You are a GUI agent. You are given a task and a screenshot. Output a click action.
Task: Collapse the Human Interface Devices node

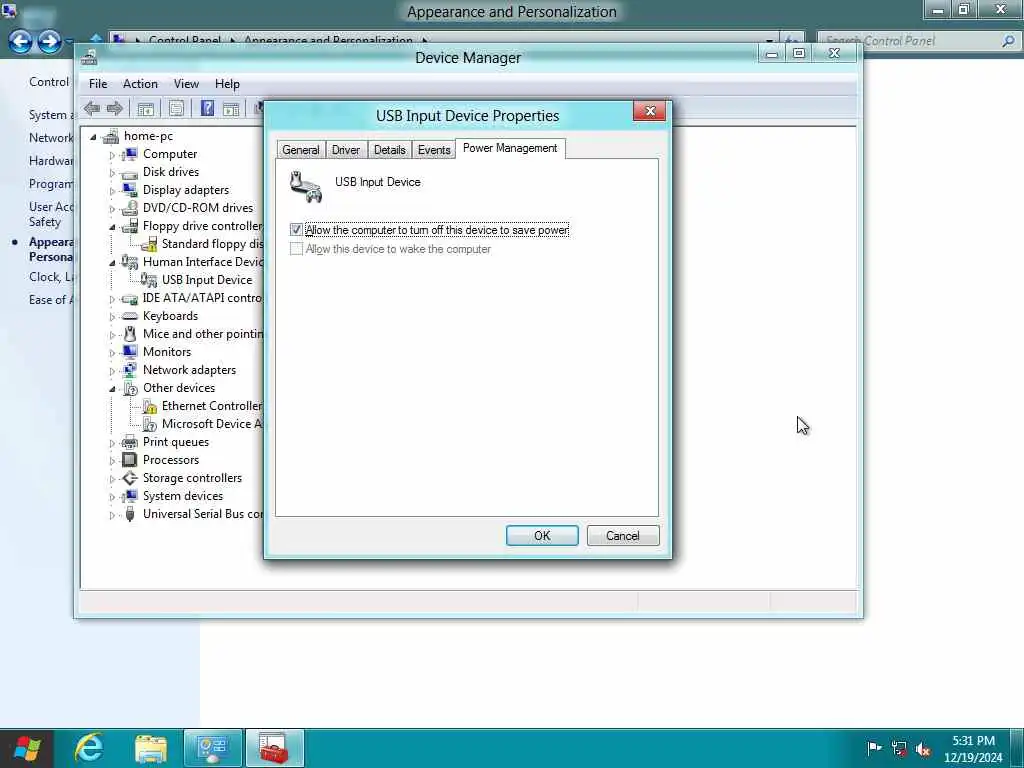click(x=112, y=263)
